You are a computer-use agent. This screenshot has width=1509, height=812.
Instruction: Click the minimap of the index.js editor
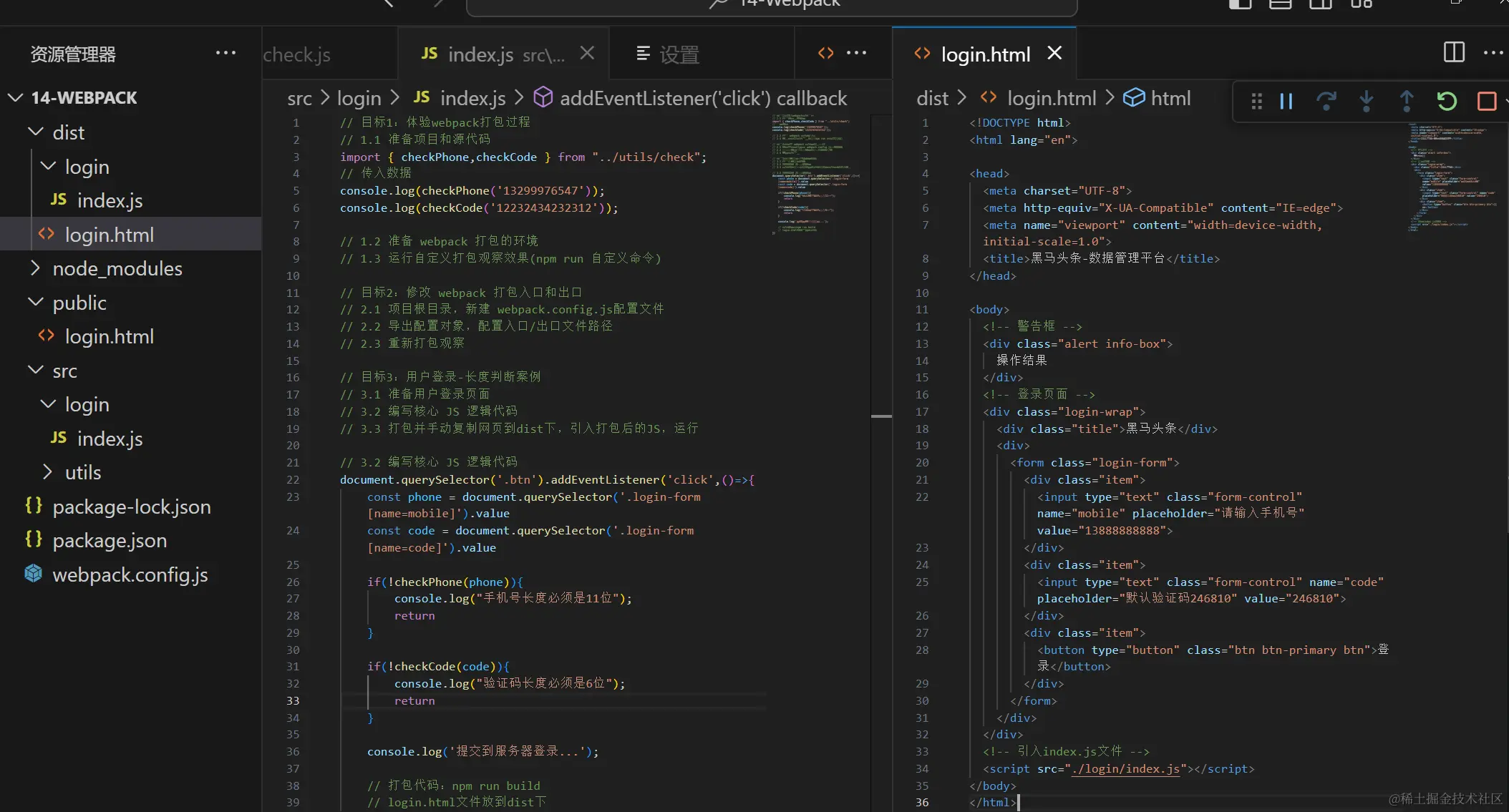coord(816,175)
